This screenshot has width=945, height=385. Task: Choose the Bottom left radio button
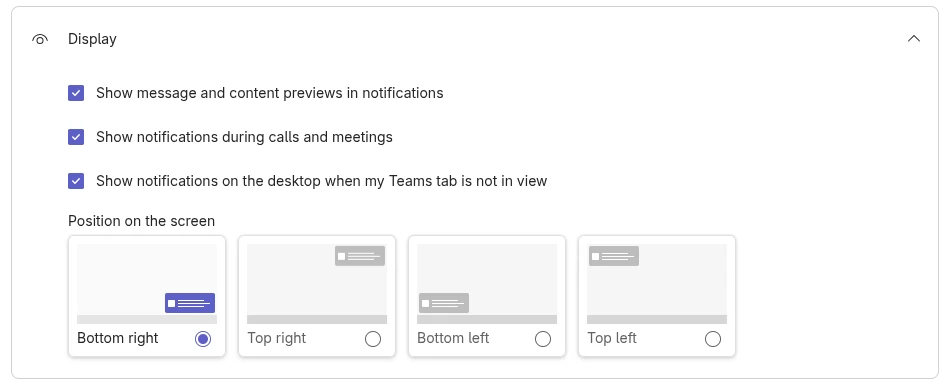coord(543,339)
